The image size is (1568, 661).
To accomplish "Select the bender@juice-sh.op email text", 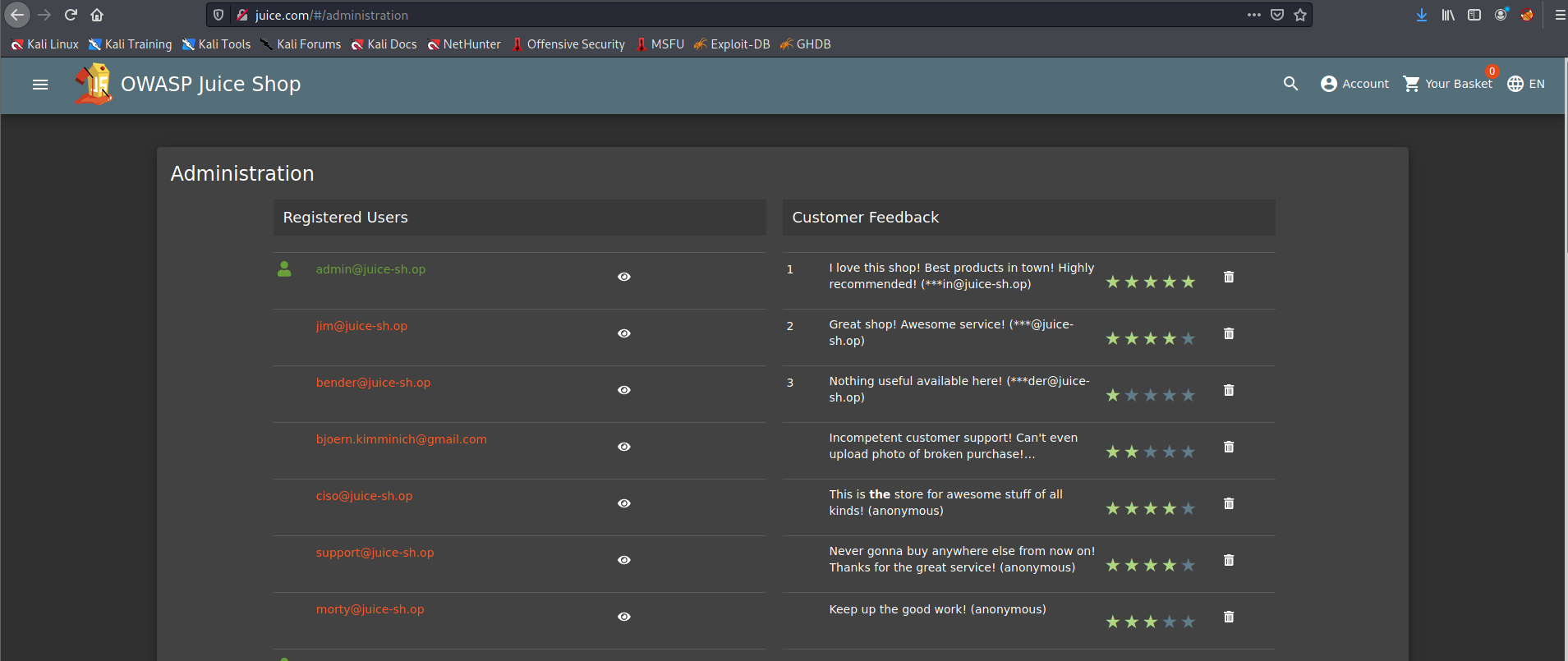I will click(x=373, y=383).
